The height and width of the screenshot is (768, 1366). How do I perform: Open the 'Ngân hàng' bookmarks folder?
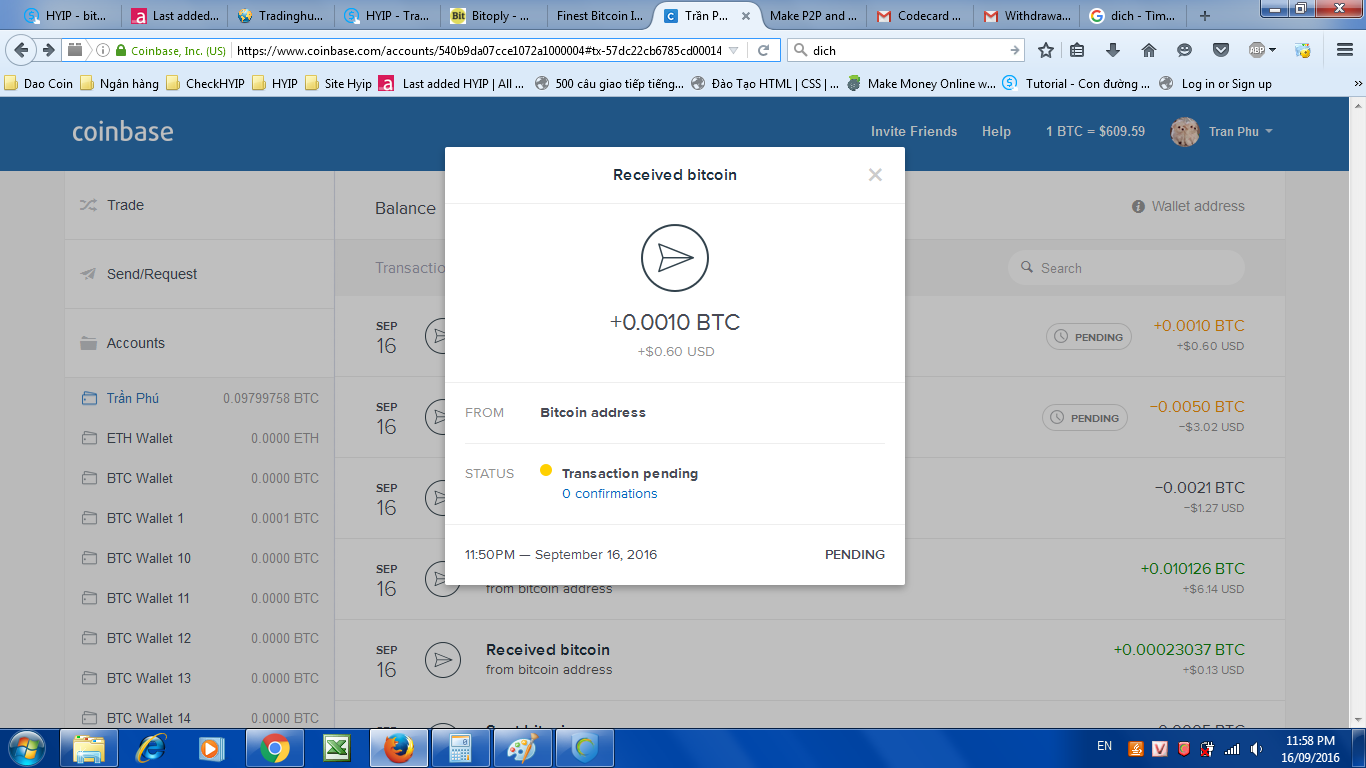pos(120,84)
